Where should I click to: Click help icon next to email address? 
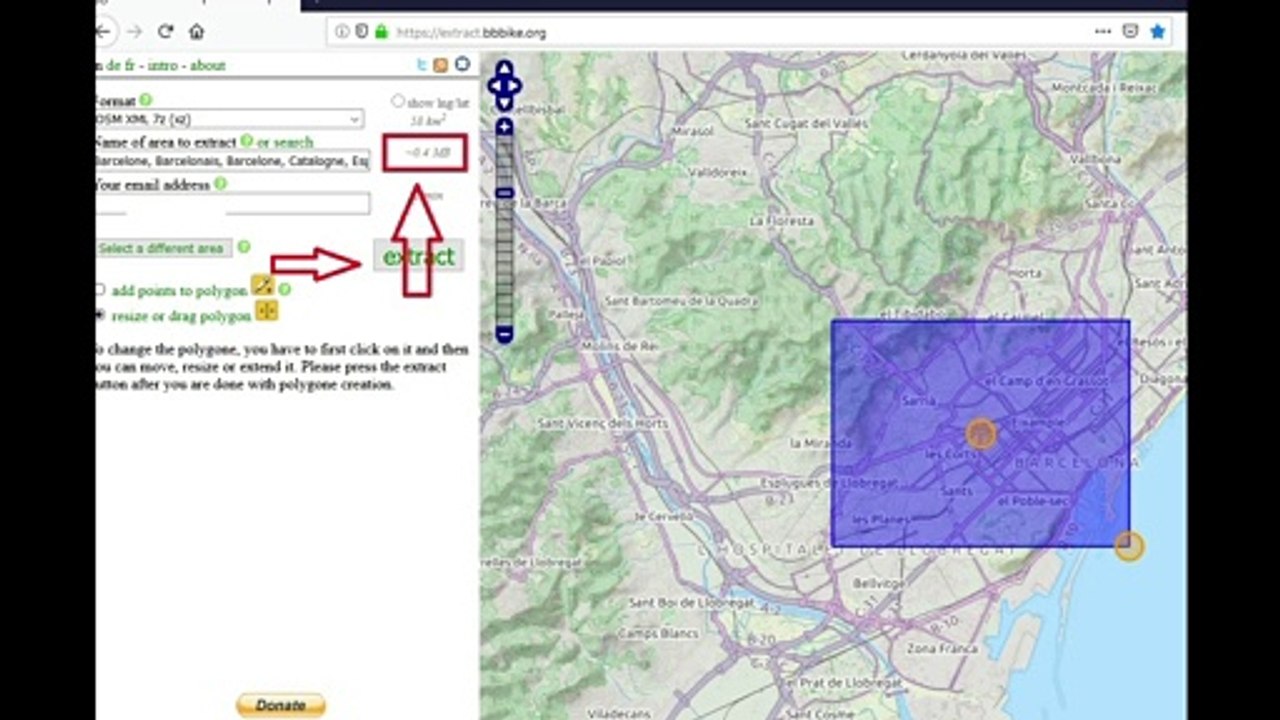coord(220,184)
